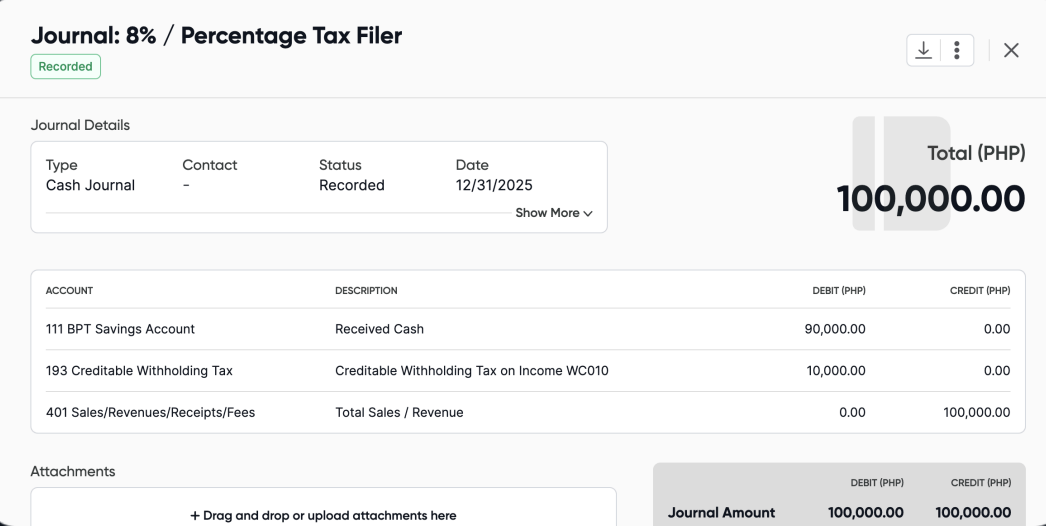This screenshot has width=1046, height=526.
Task: Click the Creditable Withholding Tax on Income WC010 description
Action: 471,371
